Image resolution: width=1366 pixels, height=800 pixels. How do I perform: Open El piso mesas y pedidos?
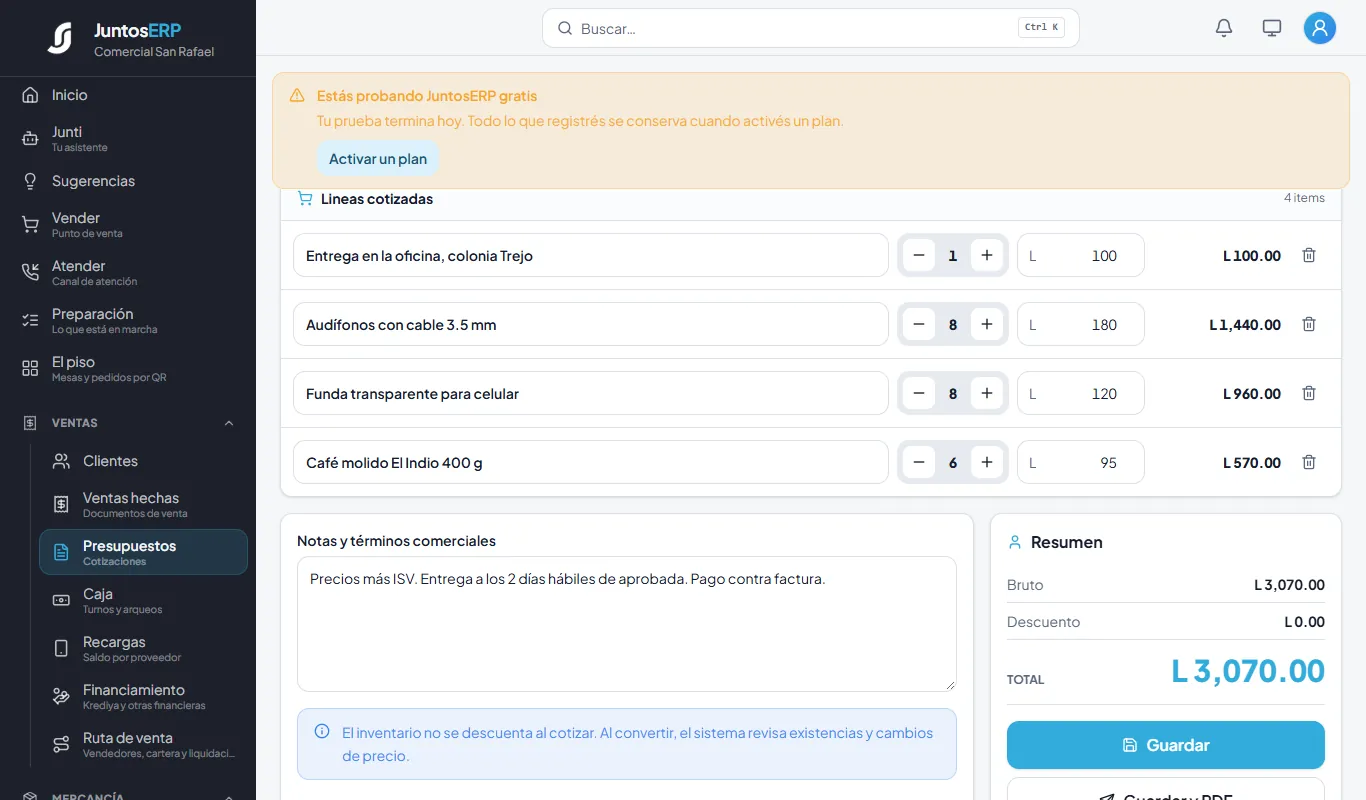pyautogui.click(x=128, y=368)
